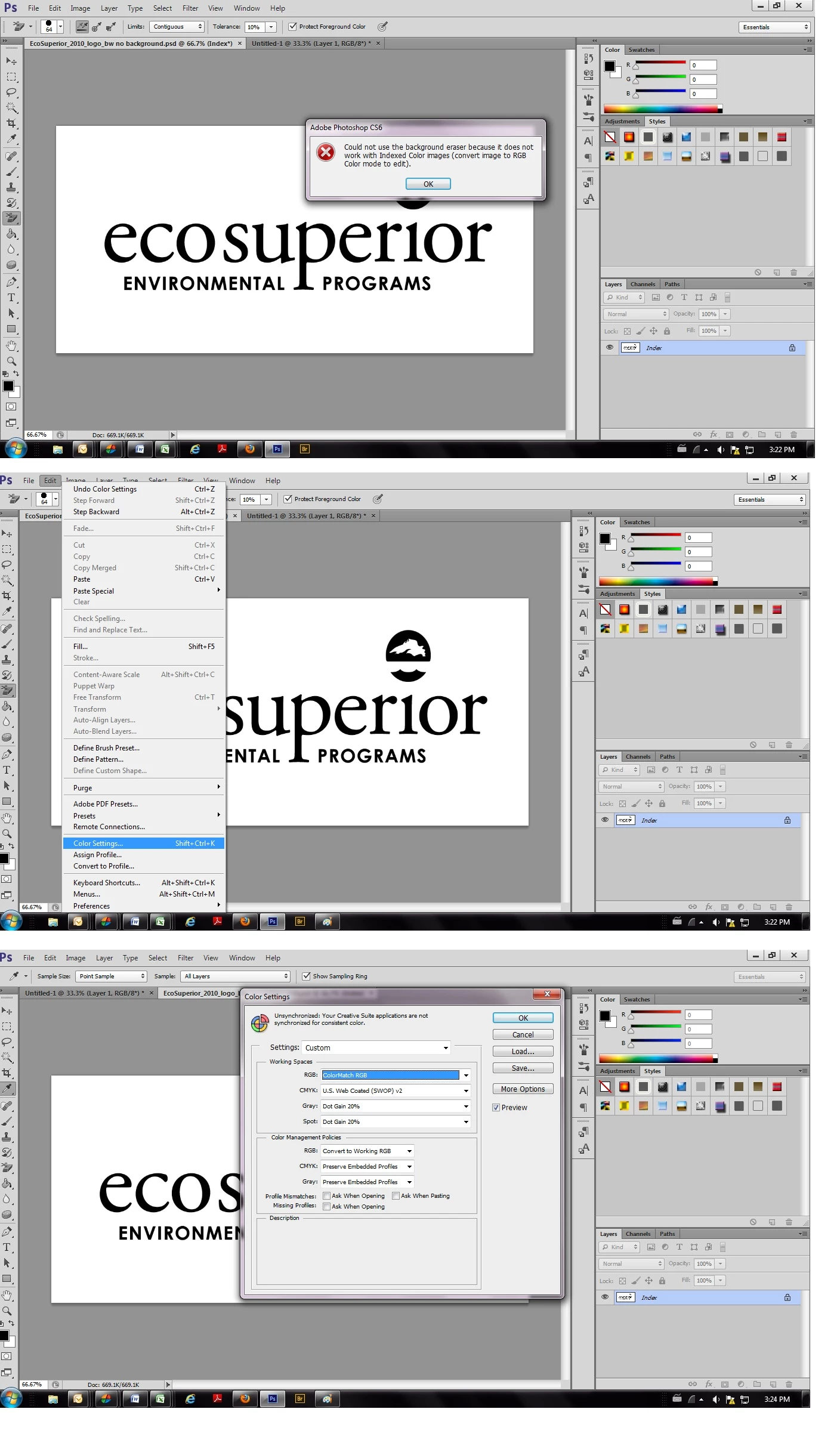Toggle the Preview checkbox in Color Settings

point(496,1107)
